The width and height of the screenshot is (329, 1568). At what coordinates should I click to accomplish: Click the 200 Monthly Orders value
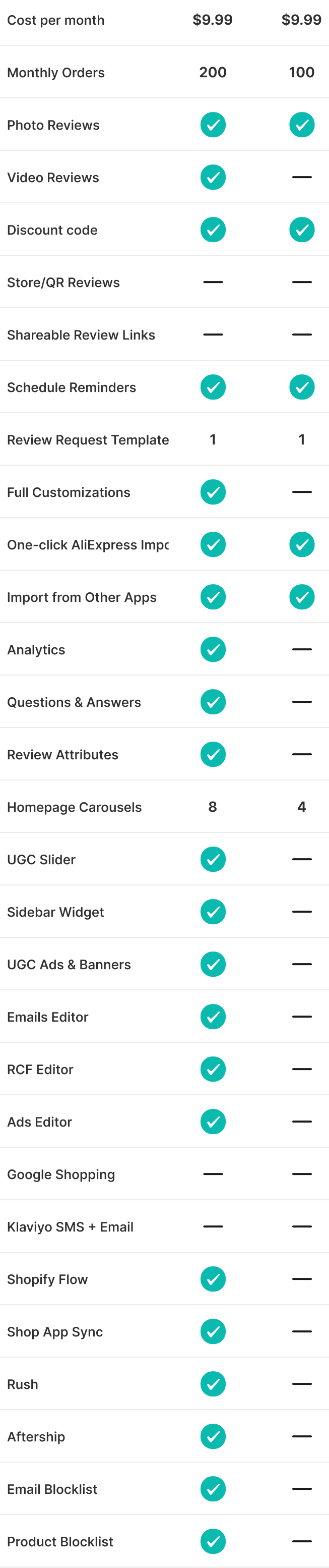pos(213,73)
